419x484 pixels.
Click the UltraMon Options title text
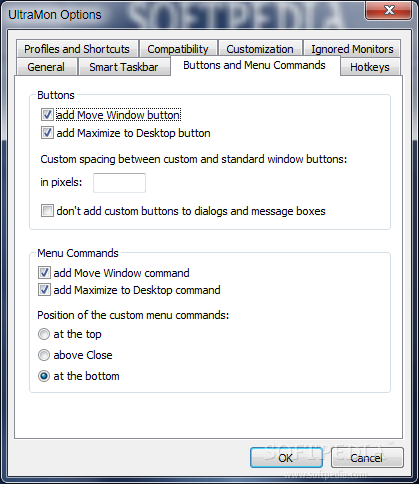click(55, 15)
